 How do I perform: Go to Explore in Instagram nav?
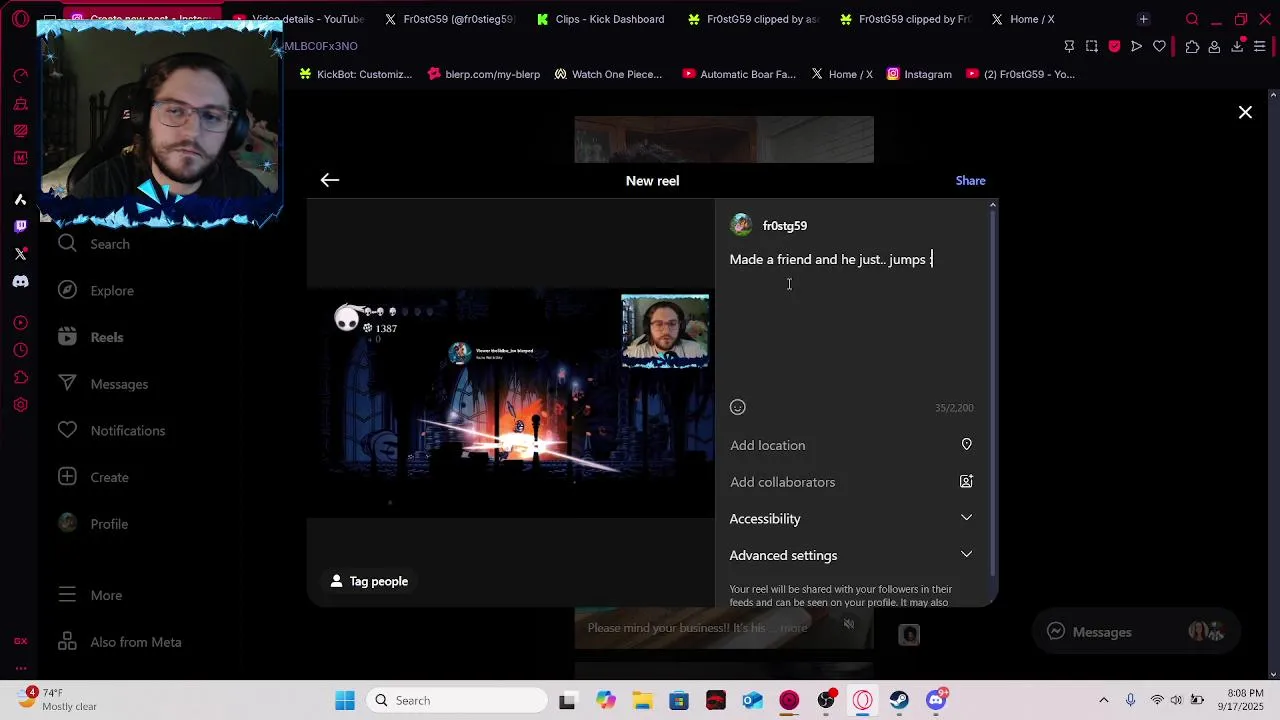95,291
